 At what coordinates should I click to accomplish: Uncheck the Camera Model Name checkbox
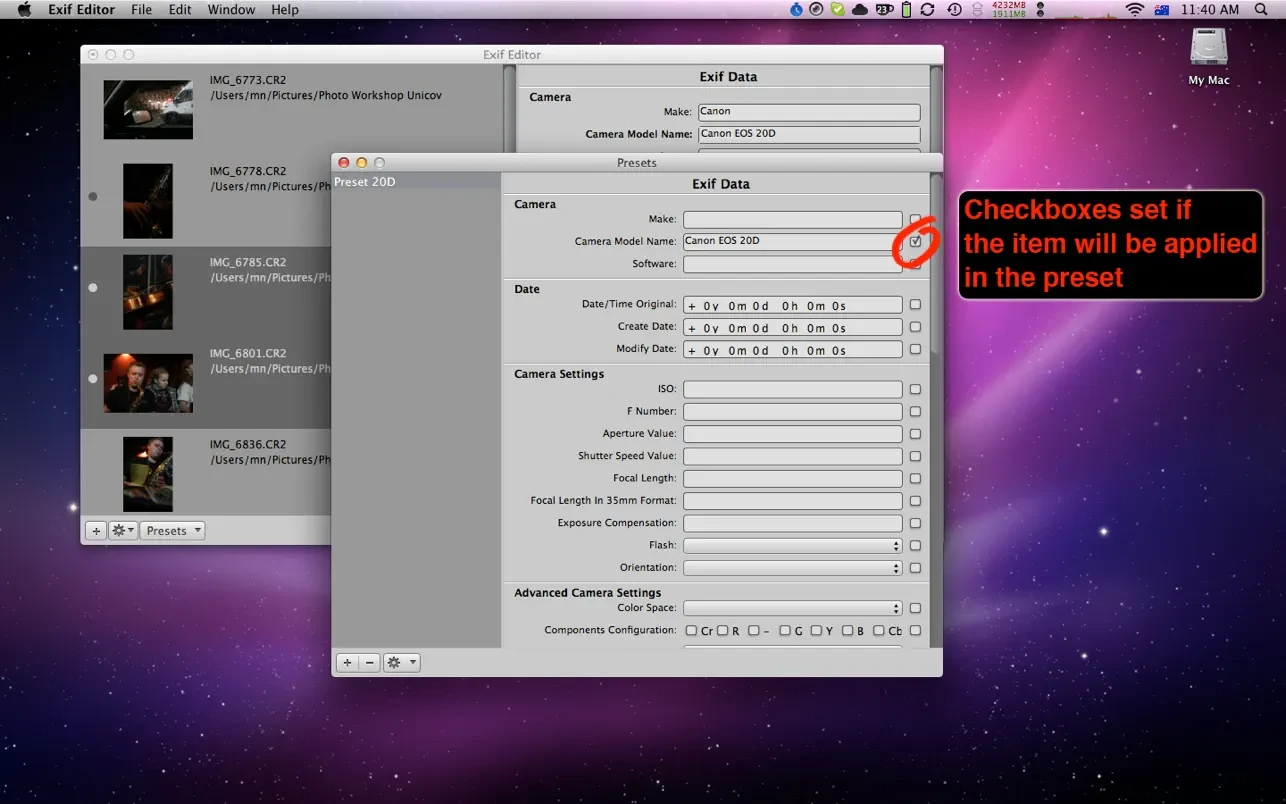point(915,242)
